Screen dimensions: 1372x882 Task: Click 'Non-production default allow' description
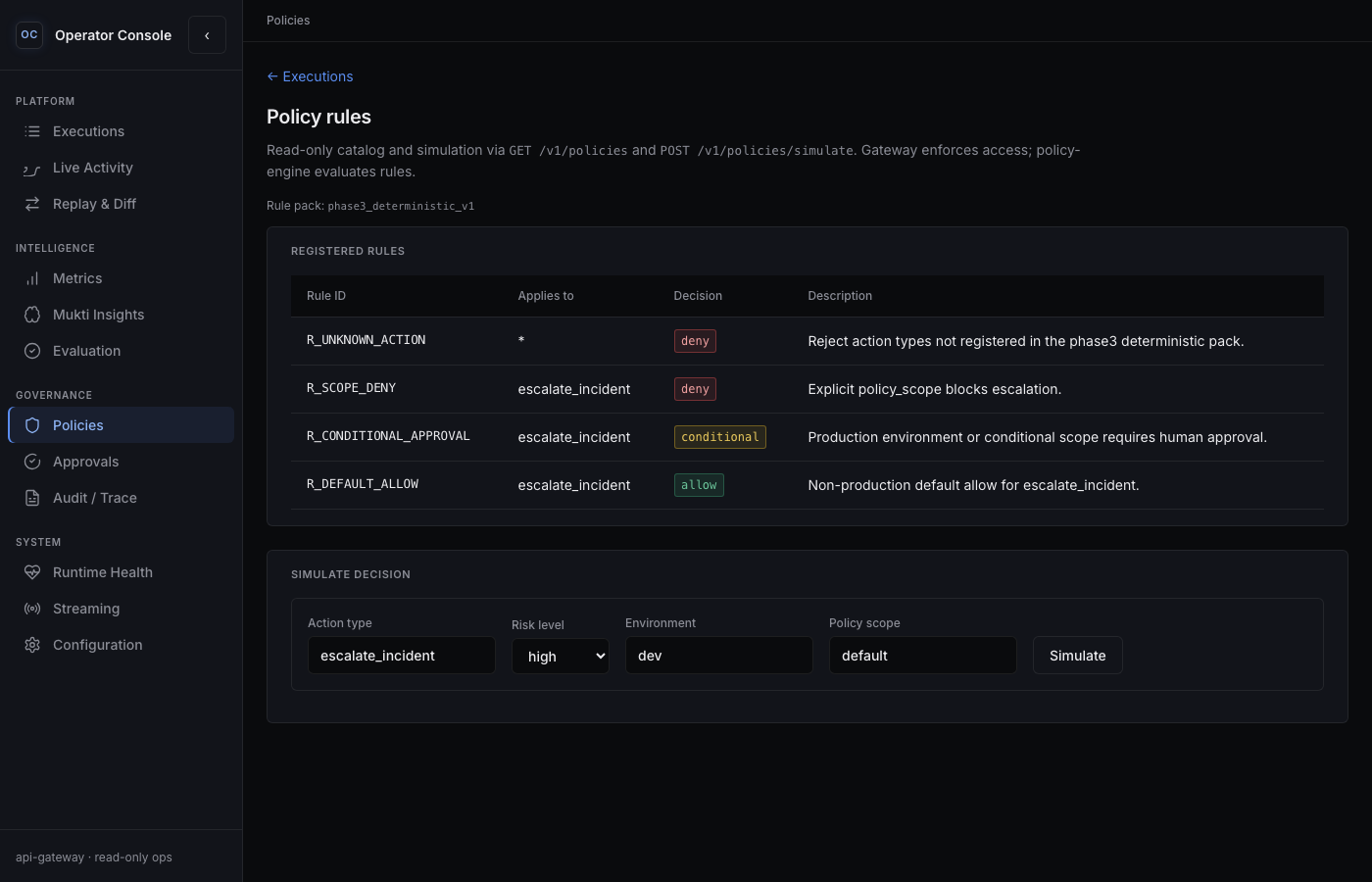click(973, 485)
